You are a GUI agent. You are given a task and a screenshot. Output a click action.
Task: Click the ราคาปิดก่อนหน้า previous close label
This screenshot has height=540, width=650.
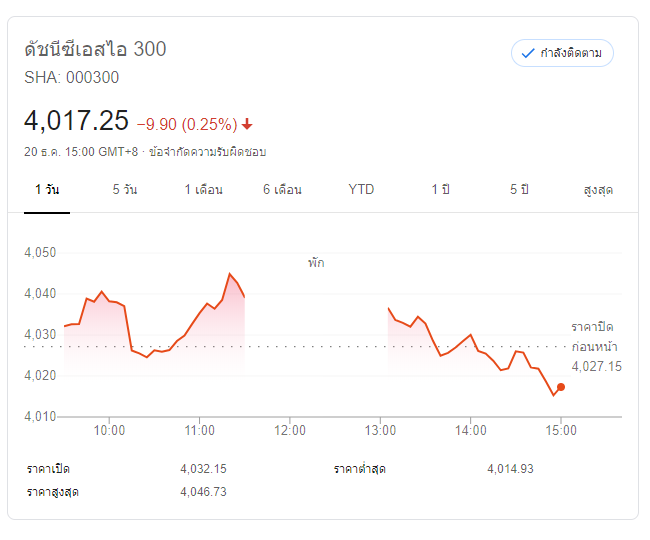click(596, 337)
